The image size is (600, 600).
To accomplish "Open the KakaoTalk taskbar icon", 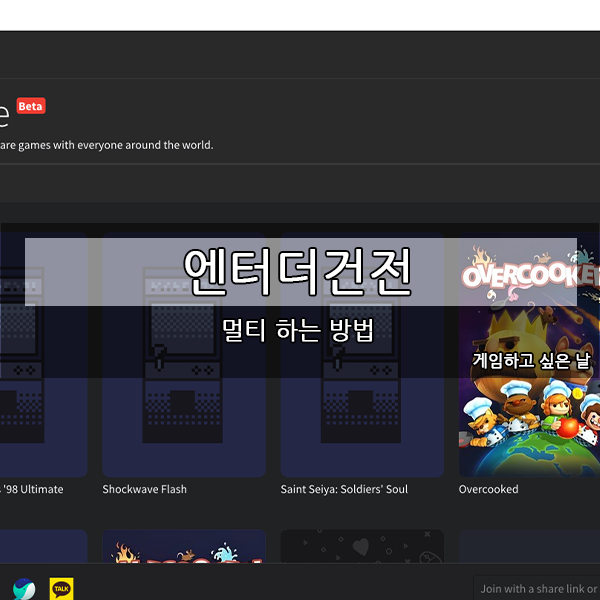I will [62, 589].
